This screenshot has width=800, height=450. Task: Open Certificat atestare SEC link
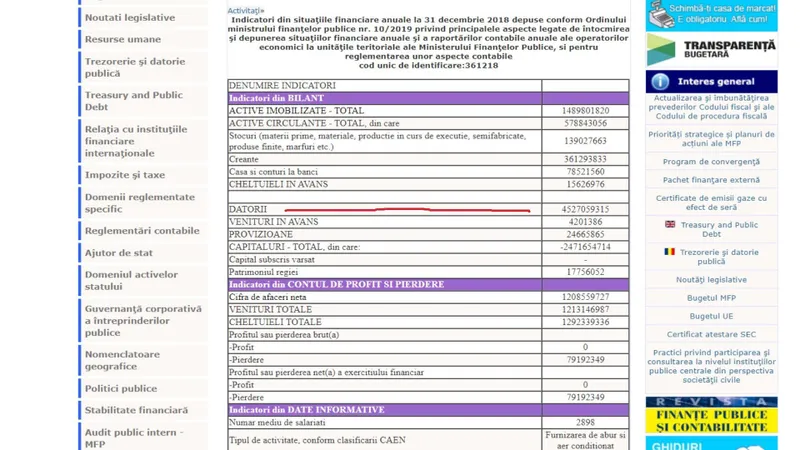(711, 335)
